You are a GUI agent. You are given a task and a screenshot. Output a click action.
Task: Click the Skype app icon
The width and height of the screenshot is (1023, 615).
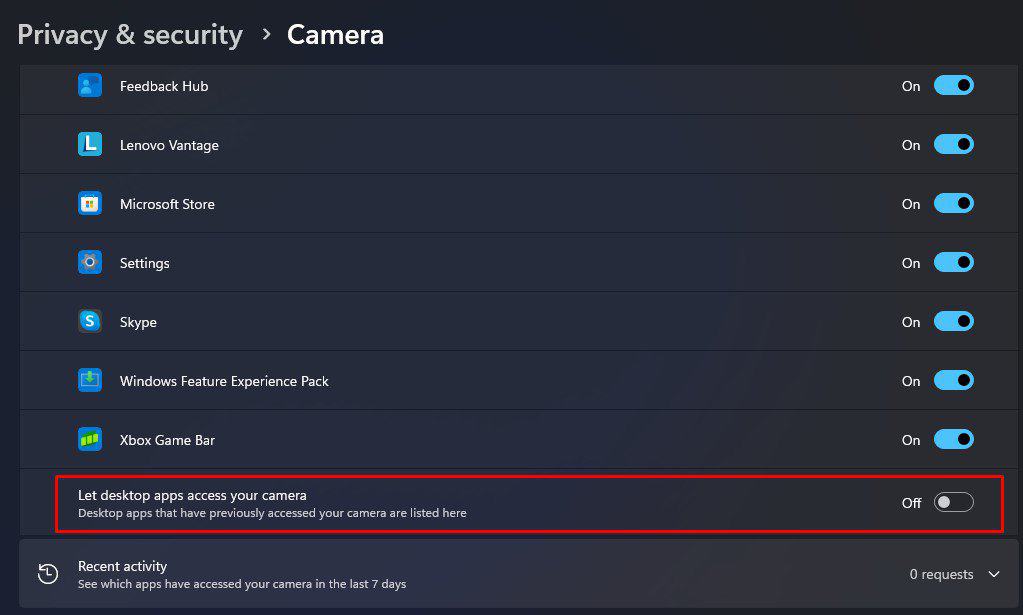[x=90, y=322]
